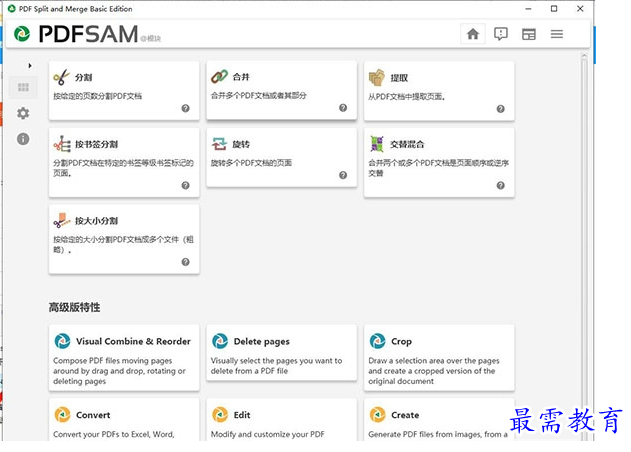Open the modules grid icon in sidebar
This screenshot has width=631, height=452.
coord(23,87)
